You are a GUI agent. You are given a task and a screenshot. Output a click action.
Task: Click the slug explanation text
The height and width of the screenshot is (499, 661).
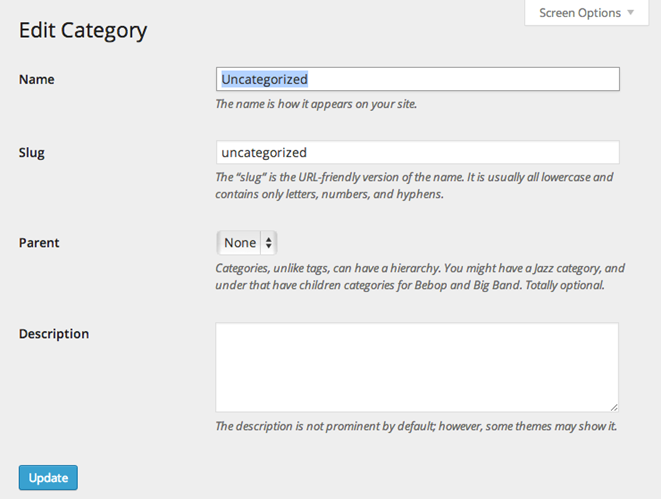(x=414, y=185)
